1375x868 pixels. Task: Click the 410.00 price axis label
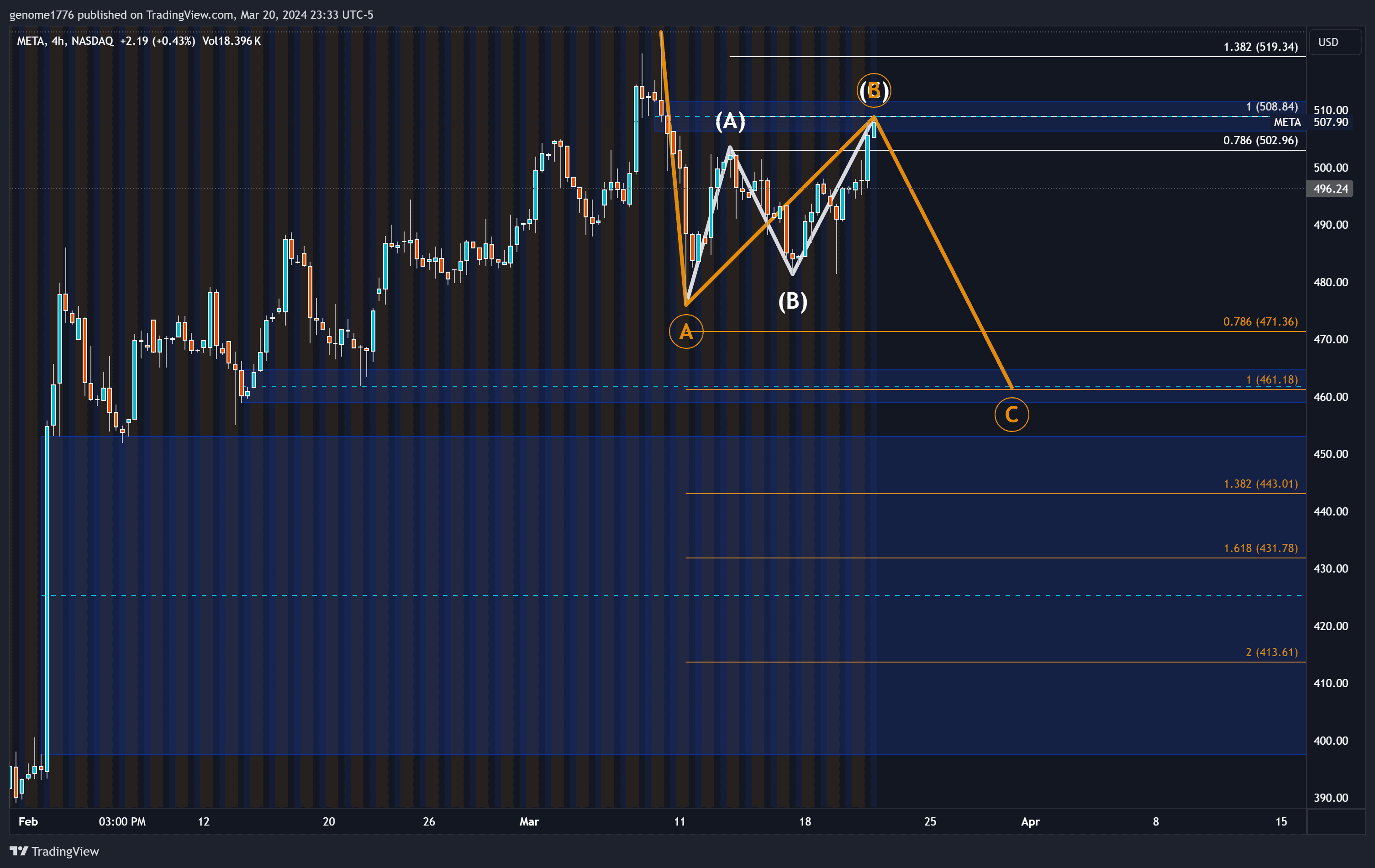click(1330, 684)
